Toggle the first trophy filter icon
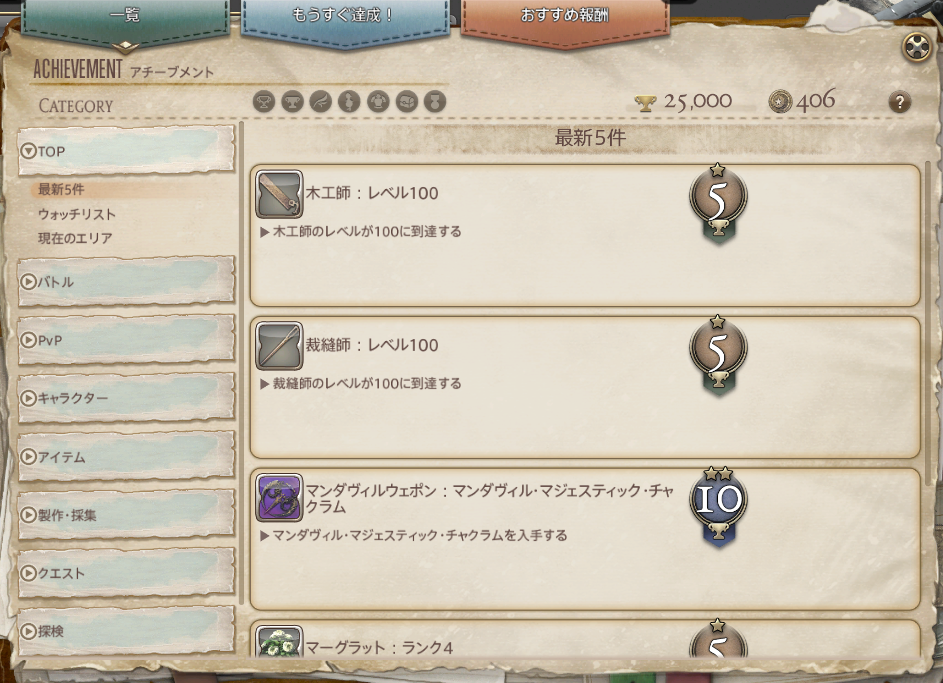Image resolution: width=943 pixels, height=683 pixels. click(263, 102)
